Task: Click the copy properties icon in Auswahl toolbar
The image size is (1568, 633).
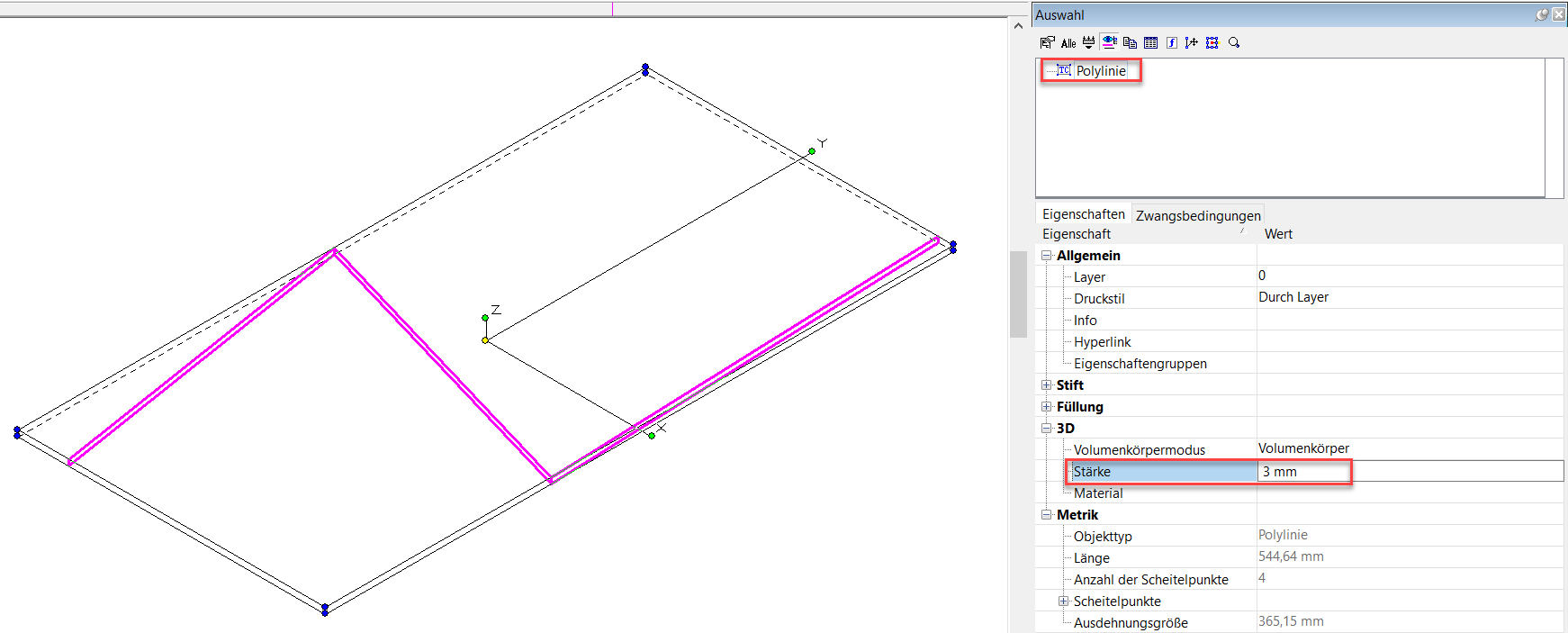Action: [1131, 42]
